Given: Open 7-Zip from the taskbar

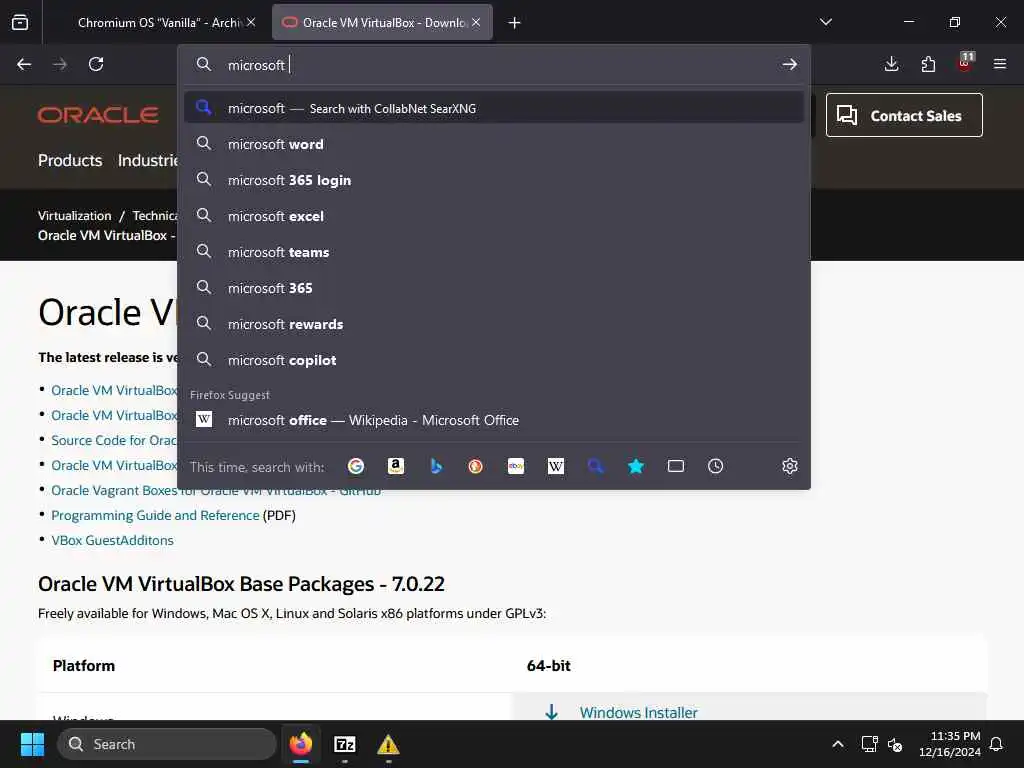Looking at the screenshot, I should click(x=344, y=744).
